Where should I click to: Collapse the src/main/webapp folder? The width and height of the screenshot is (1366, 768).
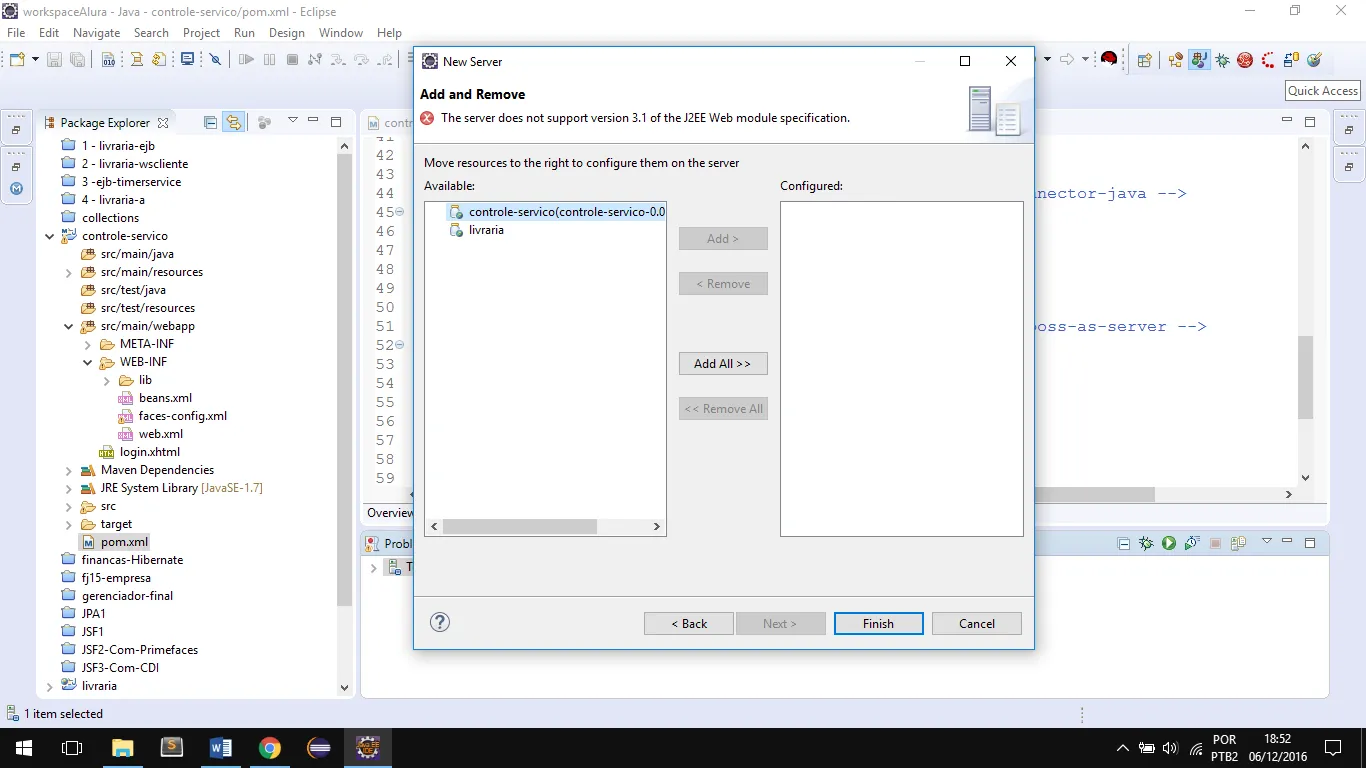[x=68, y=326]
